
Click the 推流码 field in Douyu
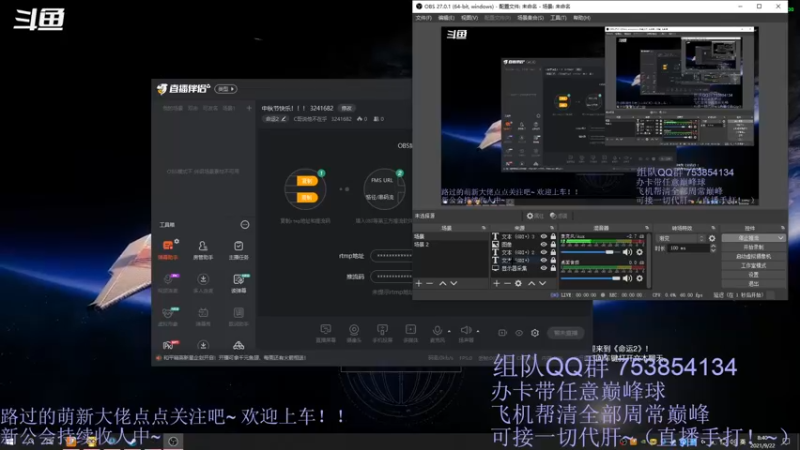click(391, 277)
